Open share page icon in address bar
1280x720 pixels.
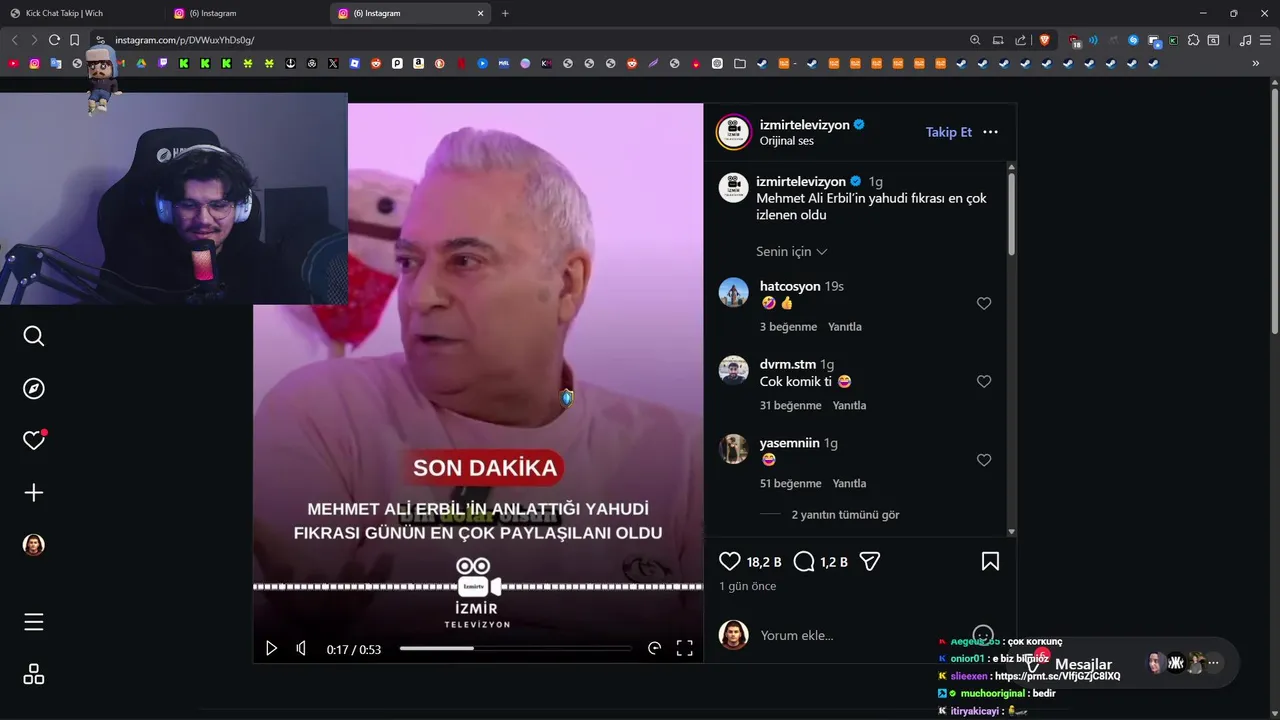coord(1021,40)
